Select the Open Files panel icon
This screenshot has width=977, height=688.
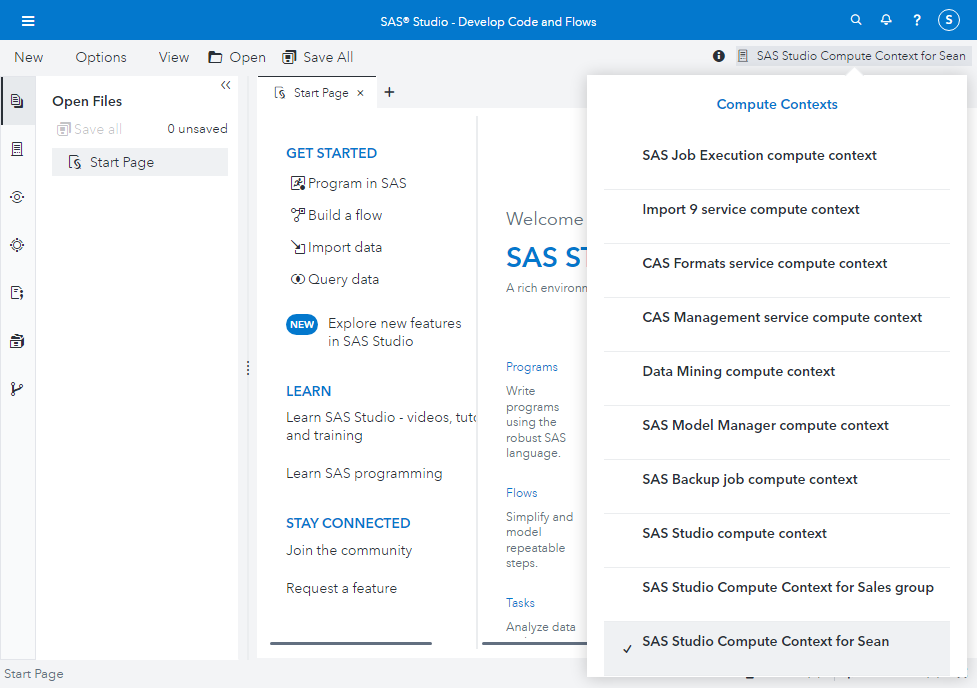coord(17,100)
